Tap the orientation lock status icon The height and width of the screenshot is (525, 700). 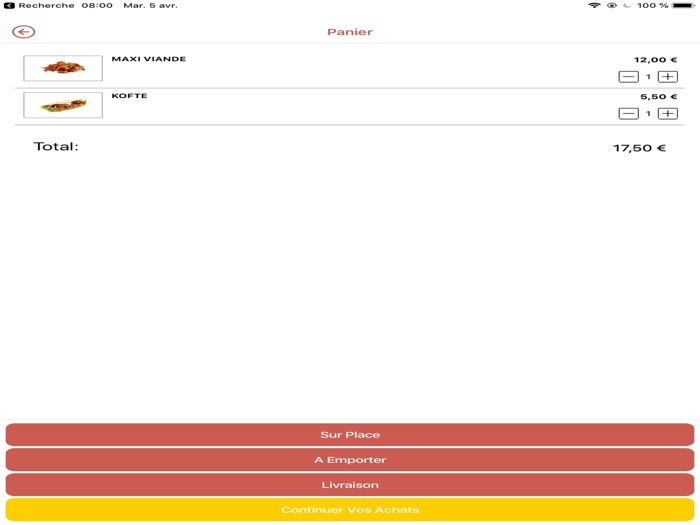tap(612, 5)
